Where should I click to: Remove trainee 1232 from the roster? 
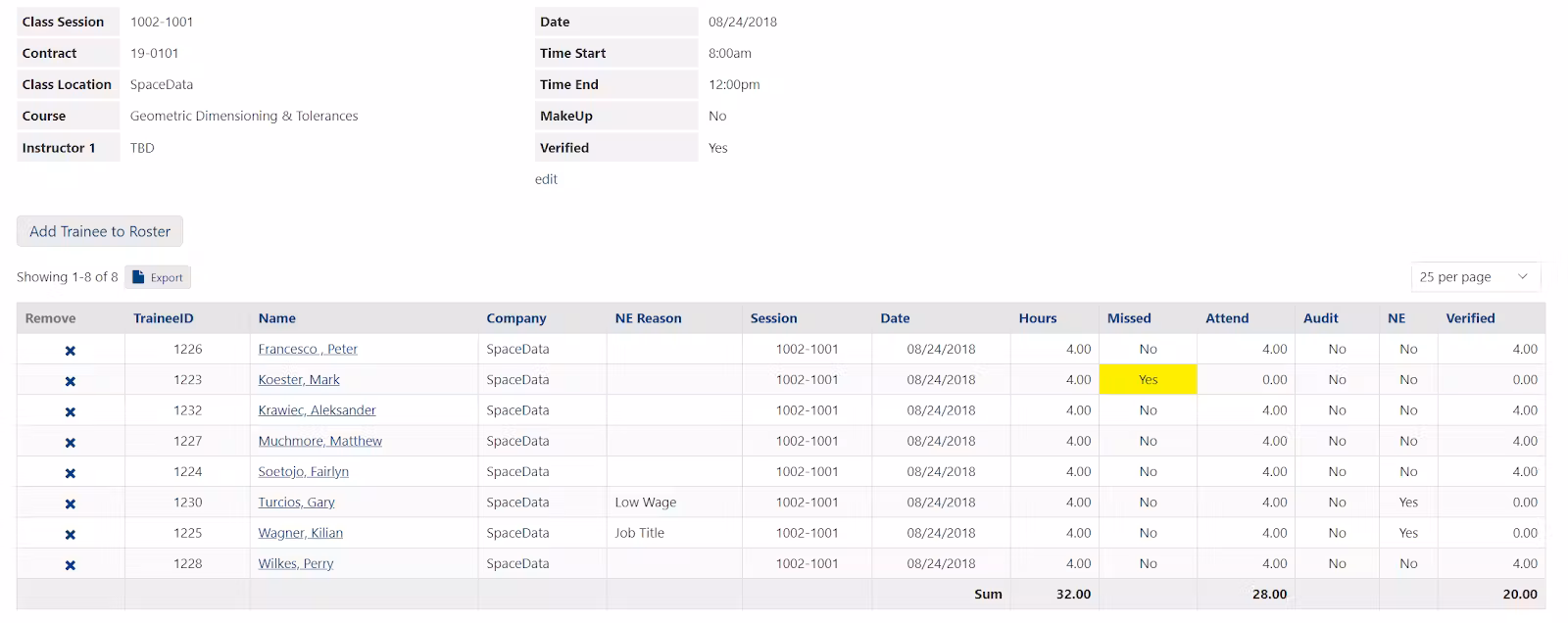(70, 412)
